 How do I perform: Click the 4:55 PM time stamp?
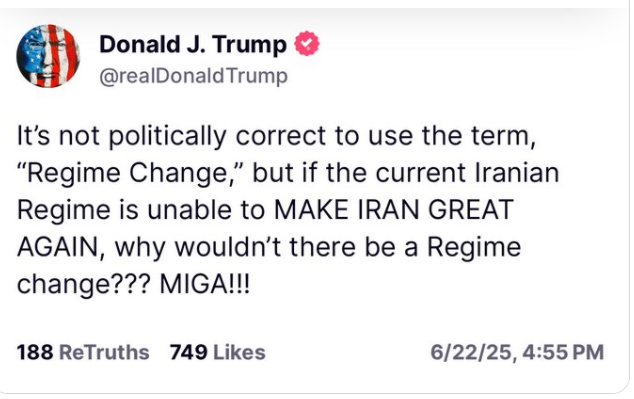click(x=563, y=352)
